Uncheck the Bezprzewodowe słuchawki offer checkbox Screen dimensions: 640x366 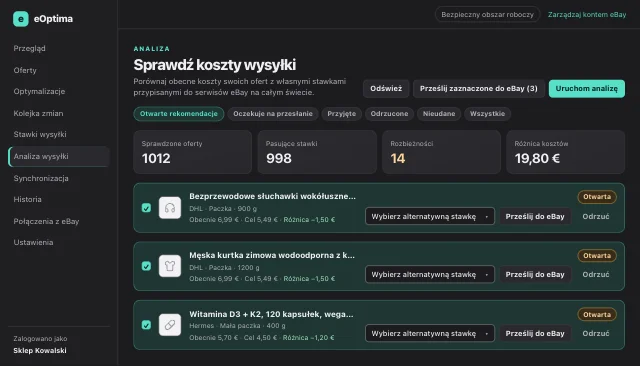[x=146, y=208]
